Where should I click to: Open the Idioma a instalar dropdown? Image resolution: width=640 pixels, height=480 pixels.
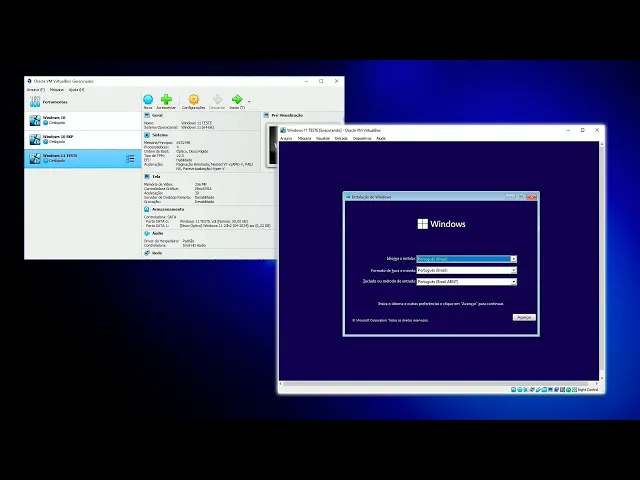coord(467,259)
